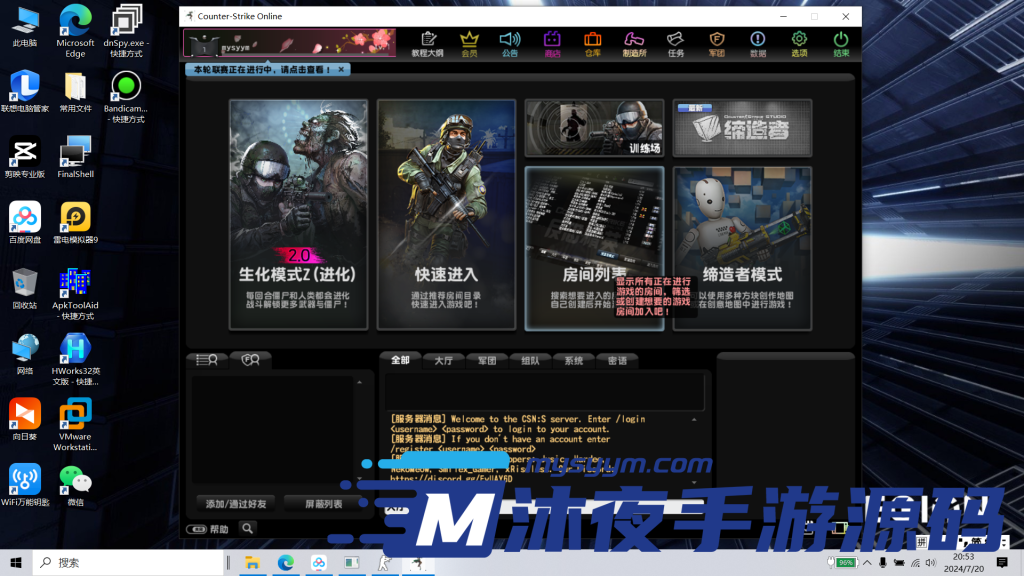Switch chat to the 大厅 tab
The height and width of the screenshot is (576, 1024).
(444, 361)
